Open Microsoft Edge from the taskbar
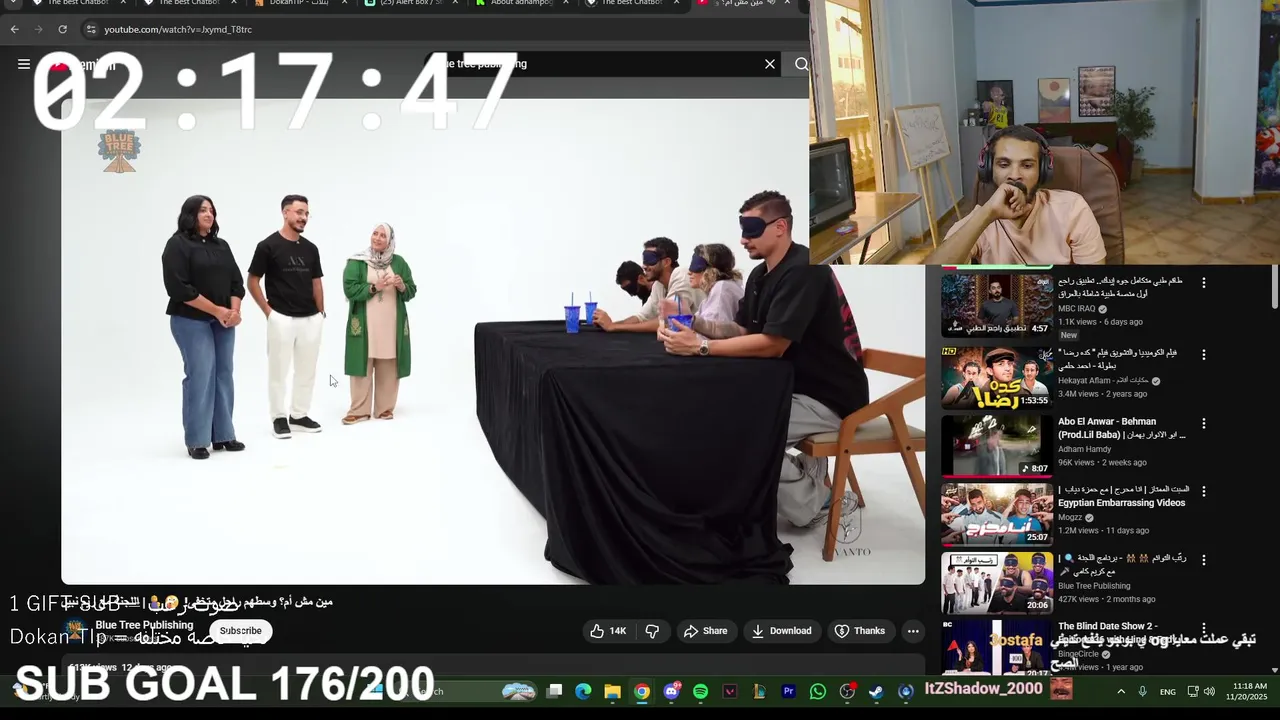The image size is (1280, 720). click(x=583, y=691)
